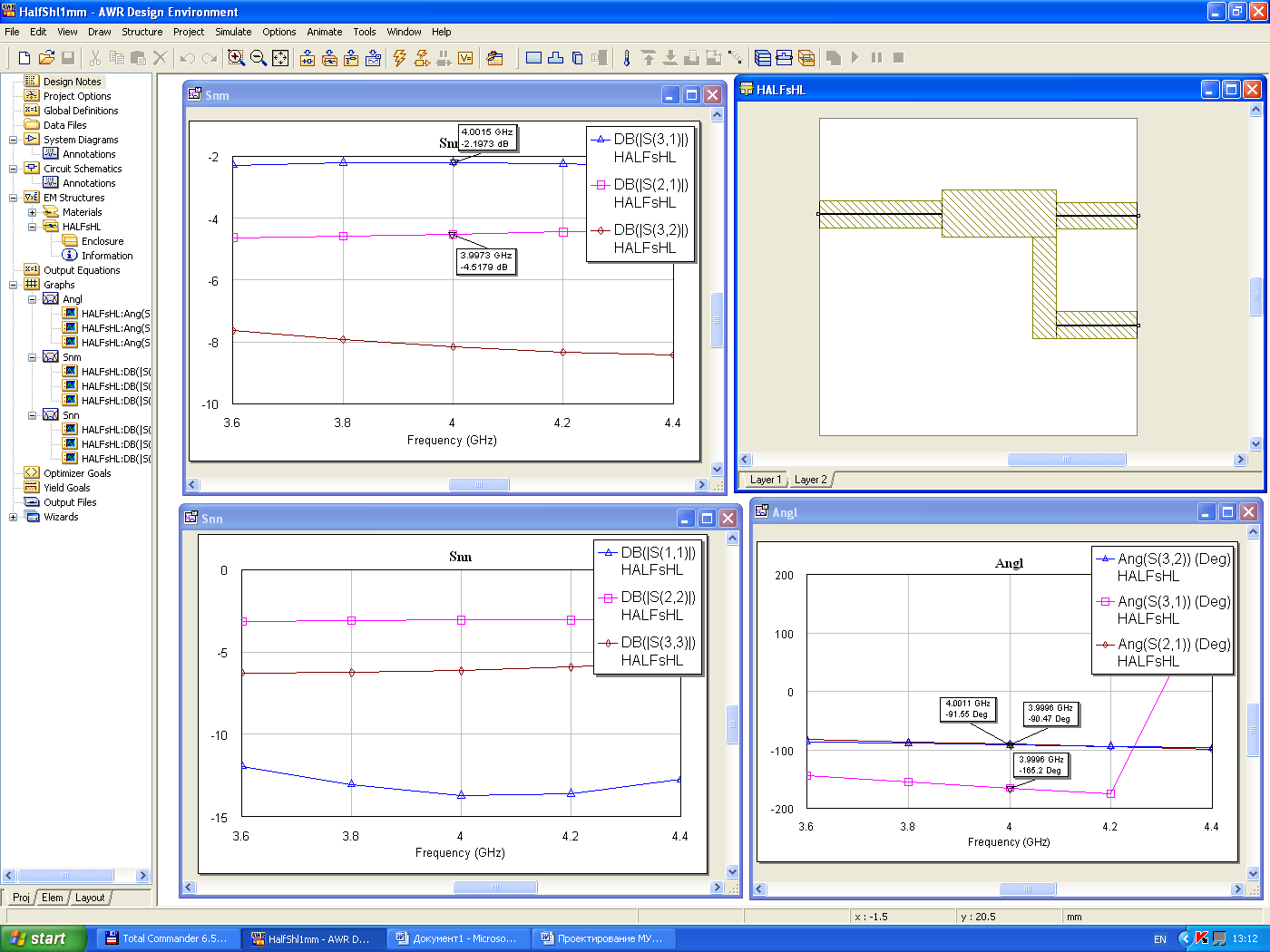
Task: Expand the Materials tree node
Action: point(32,212)
